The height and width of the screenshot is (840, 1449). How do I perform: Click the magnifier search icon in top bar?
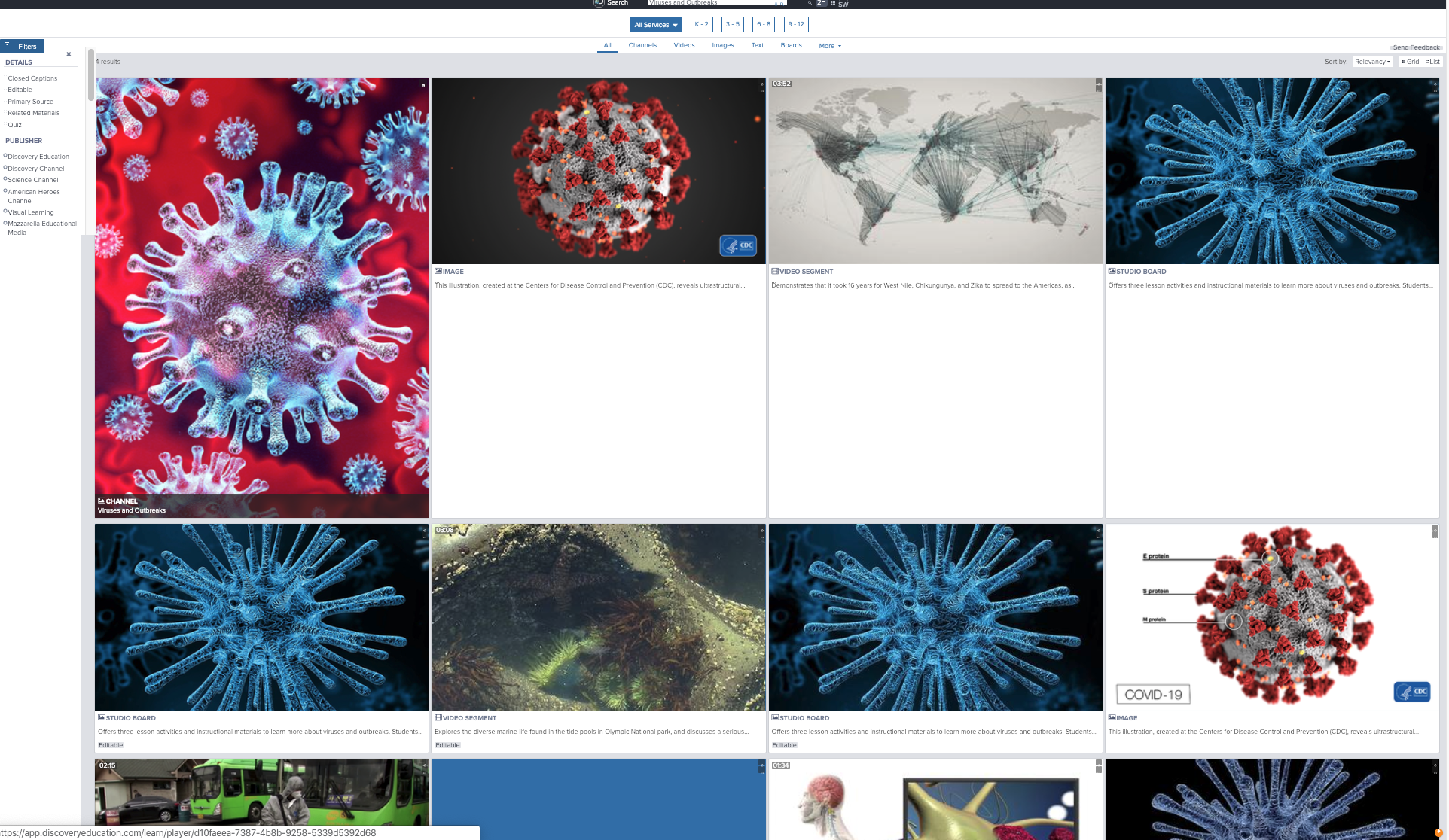(x=810, y=3)
